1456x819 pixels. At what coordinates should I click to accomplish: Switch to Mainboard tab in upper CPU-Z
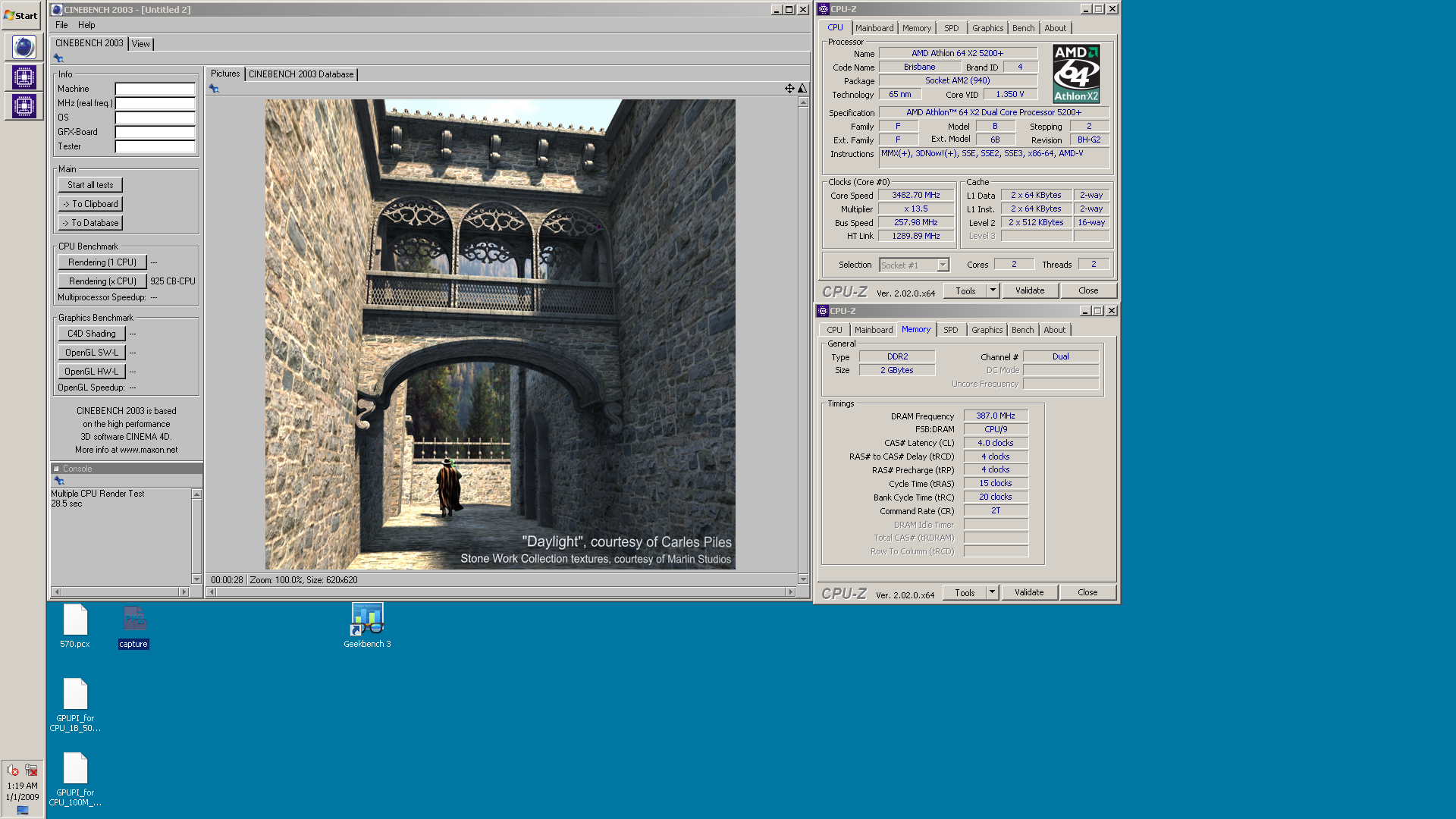[874, 28]
